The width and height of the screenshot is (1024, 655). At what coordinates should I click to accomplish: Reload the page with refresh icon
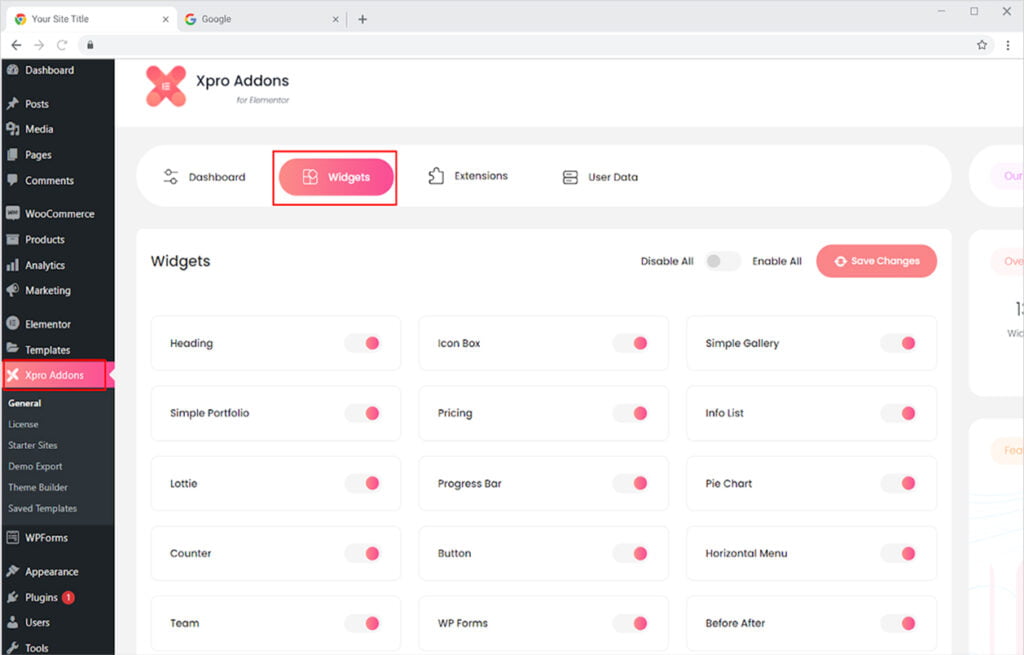62,45
